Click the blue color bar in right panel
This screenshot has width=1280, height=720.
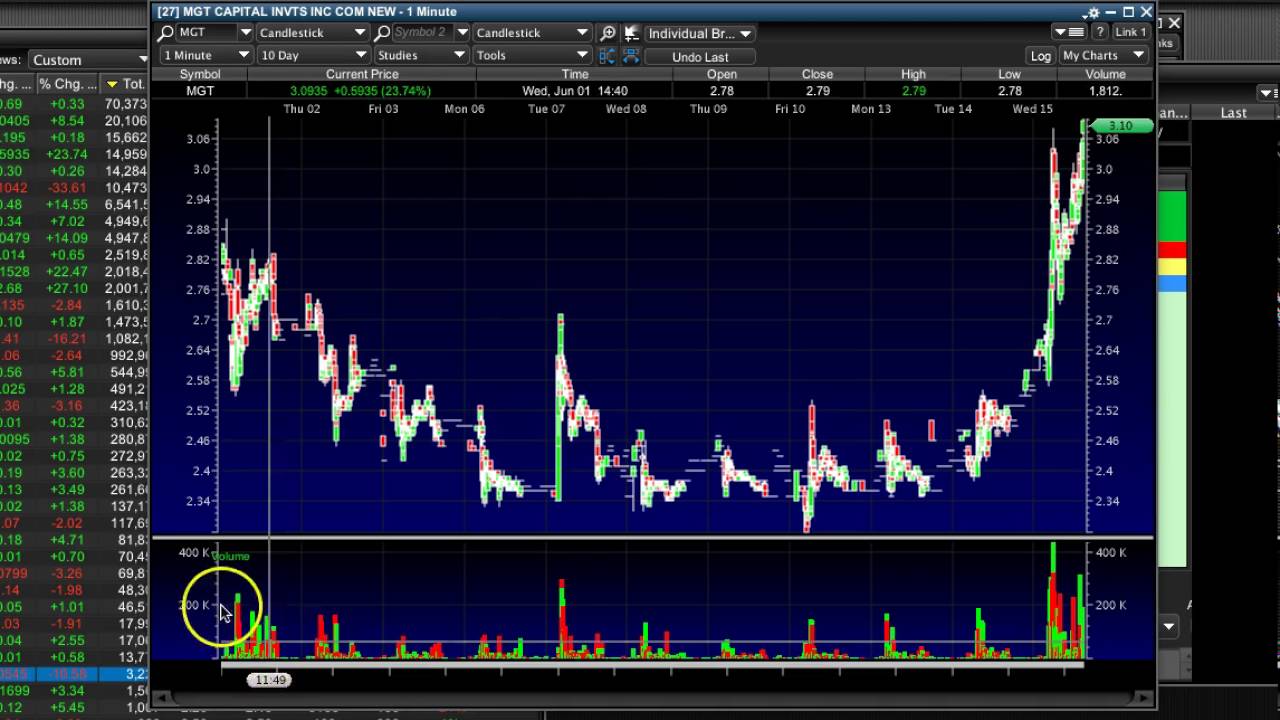tap(1172, 284)
